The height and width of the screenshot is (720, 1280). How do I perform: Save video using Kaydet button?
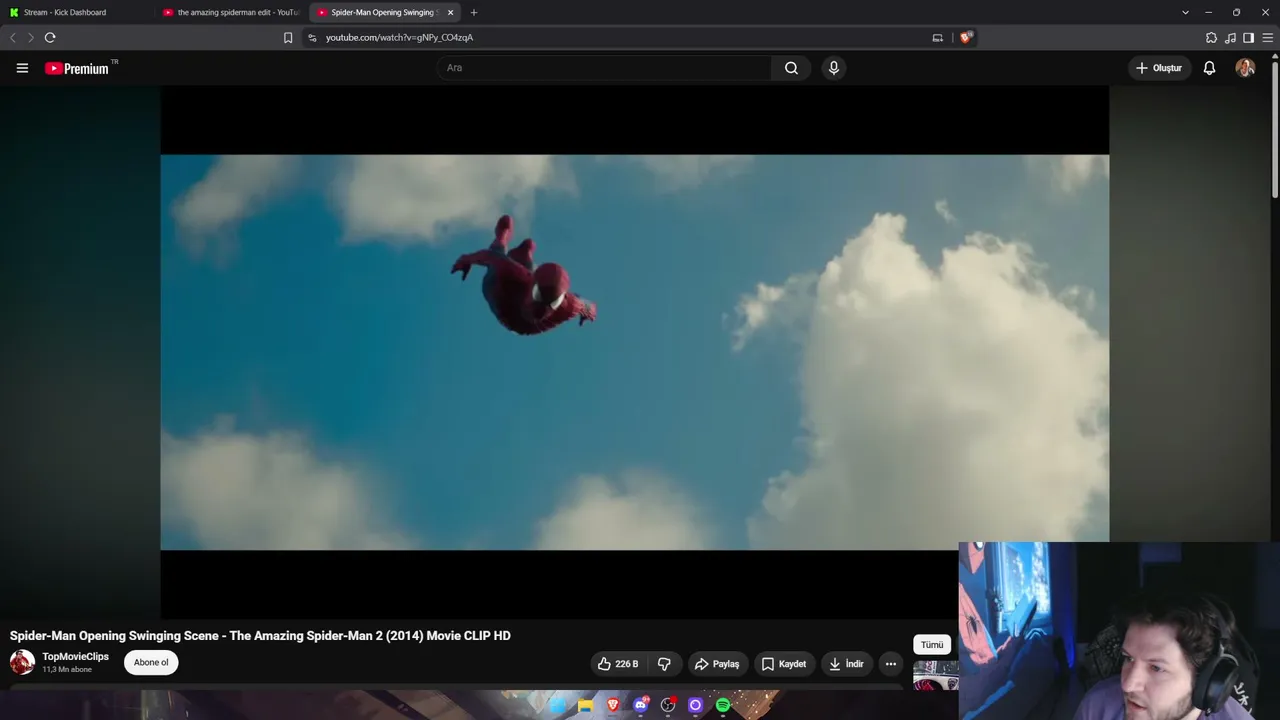(x=784, y=664)
